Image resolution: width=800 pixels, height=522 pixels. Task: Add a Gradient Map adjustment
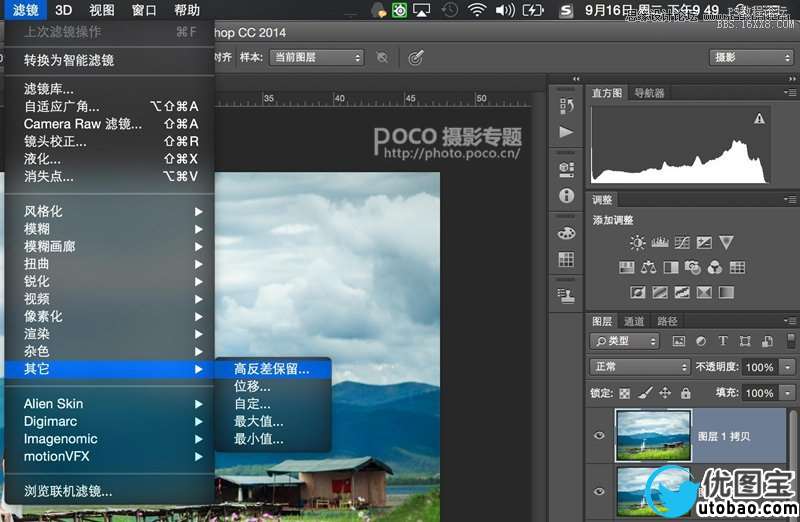[x=726, y=292]
